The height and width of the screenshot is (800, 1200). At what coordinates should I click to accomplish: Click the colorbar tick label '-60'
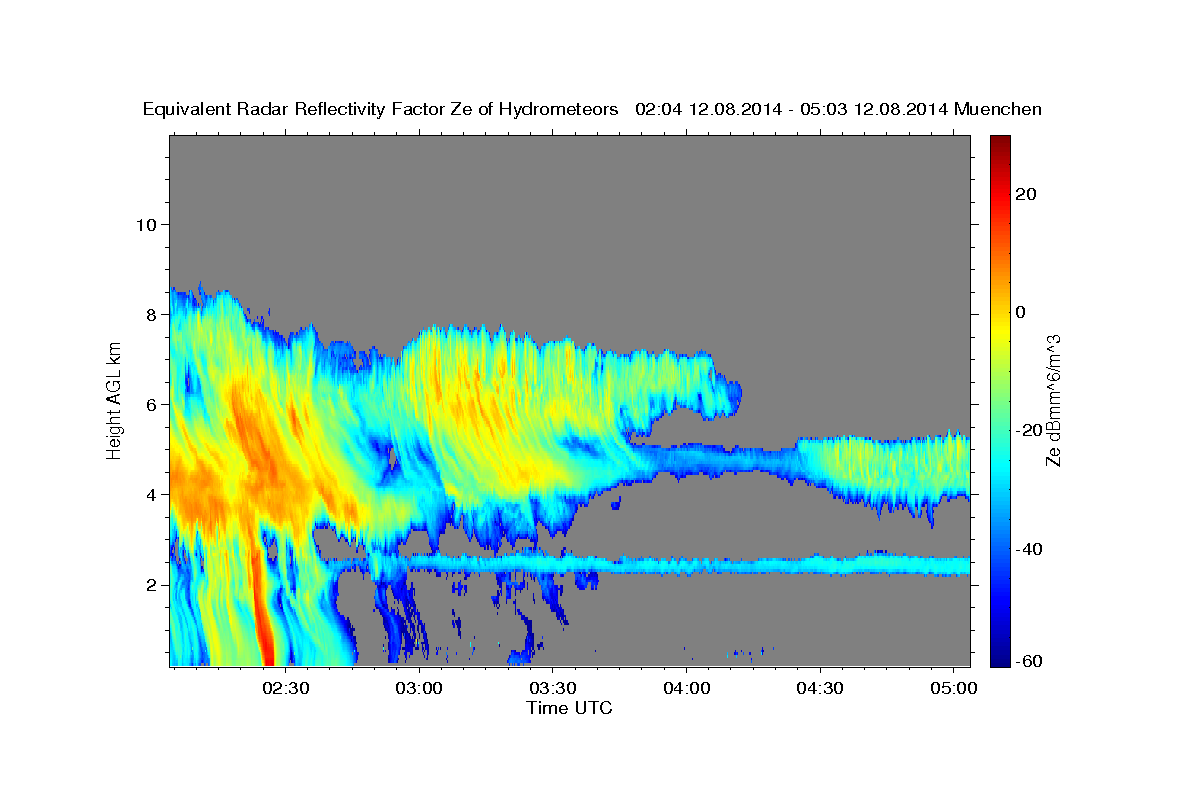1028,660
